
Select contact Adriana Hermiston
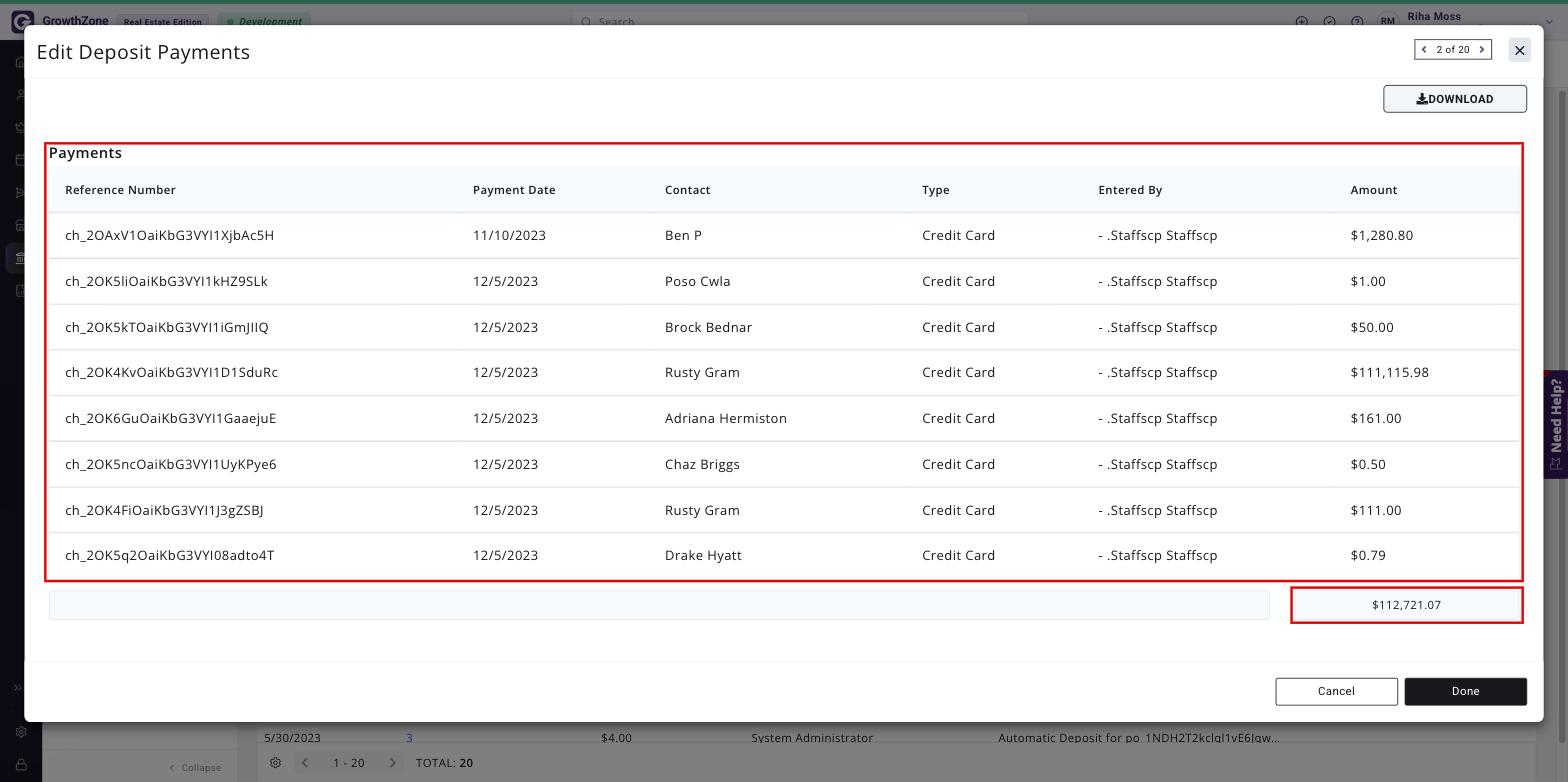(x=726, y=419)
